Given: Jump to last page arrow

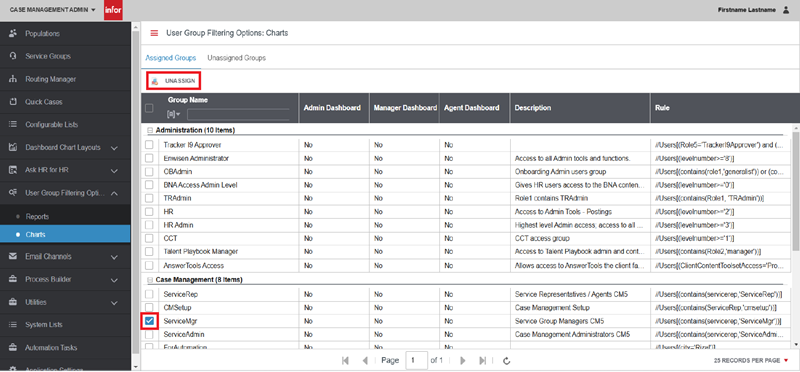Looking at the screenshot, I should click(x=483, y=361).
